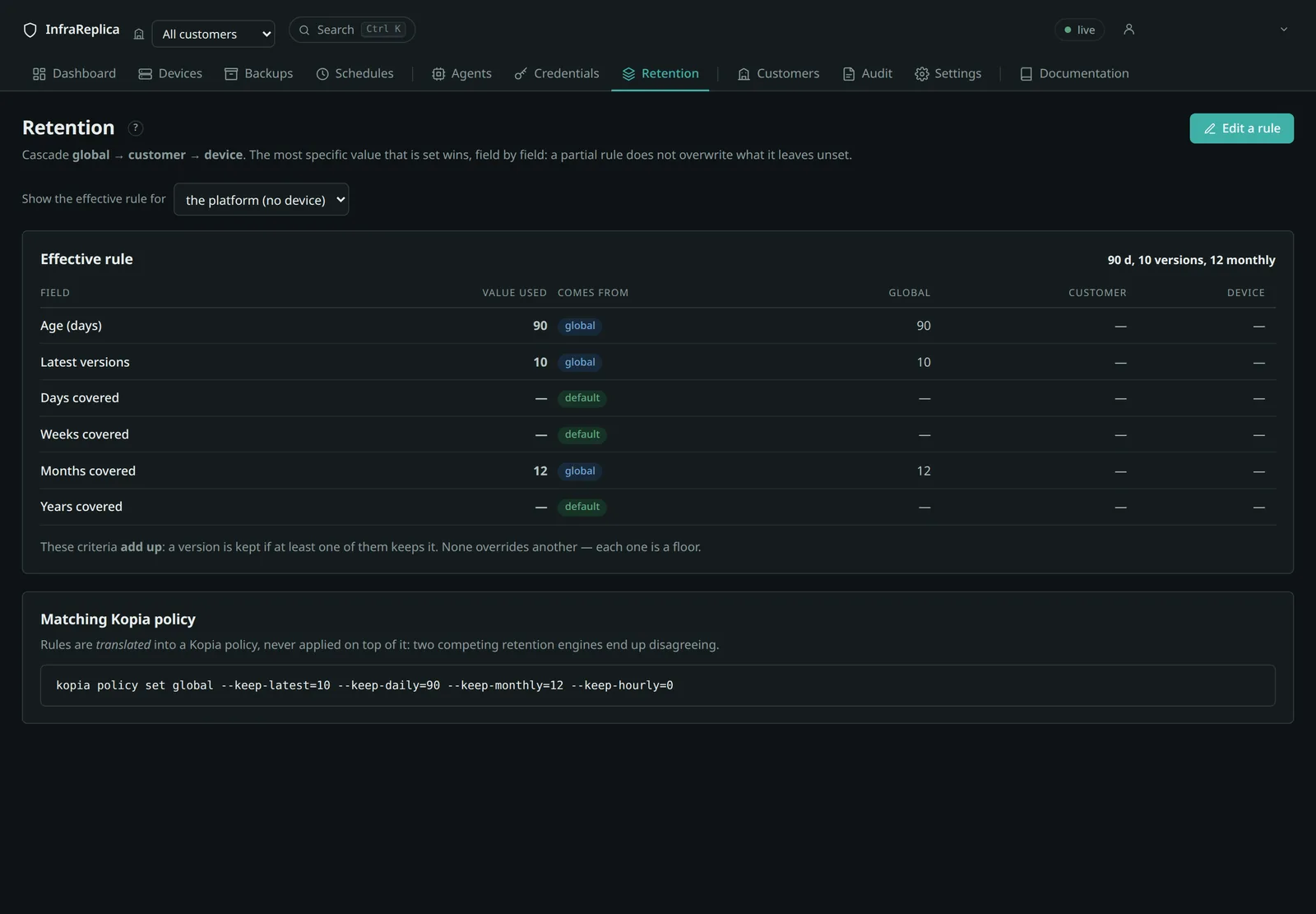Click the Latest versions field label

[85, 362]
